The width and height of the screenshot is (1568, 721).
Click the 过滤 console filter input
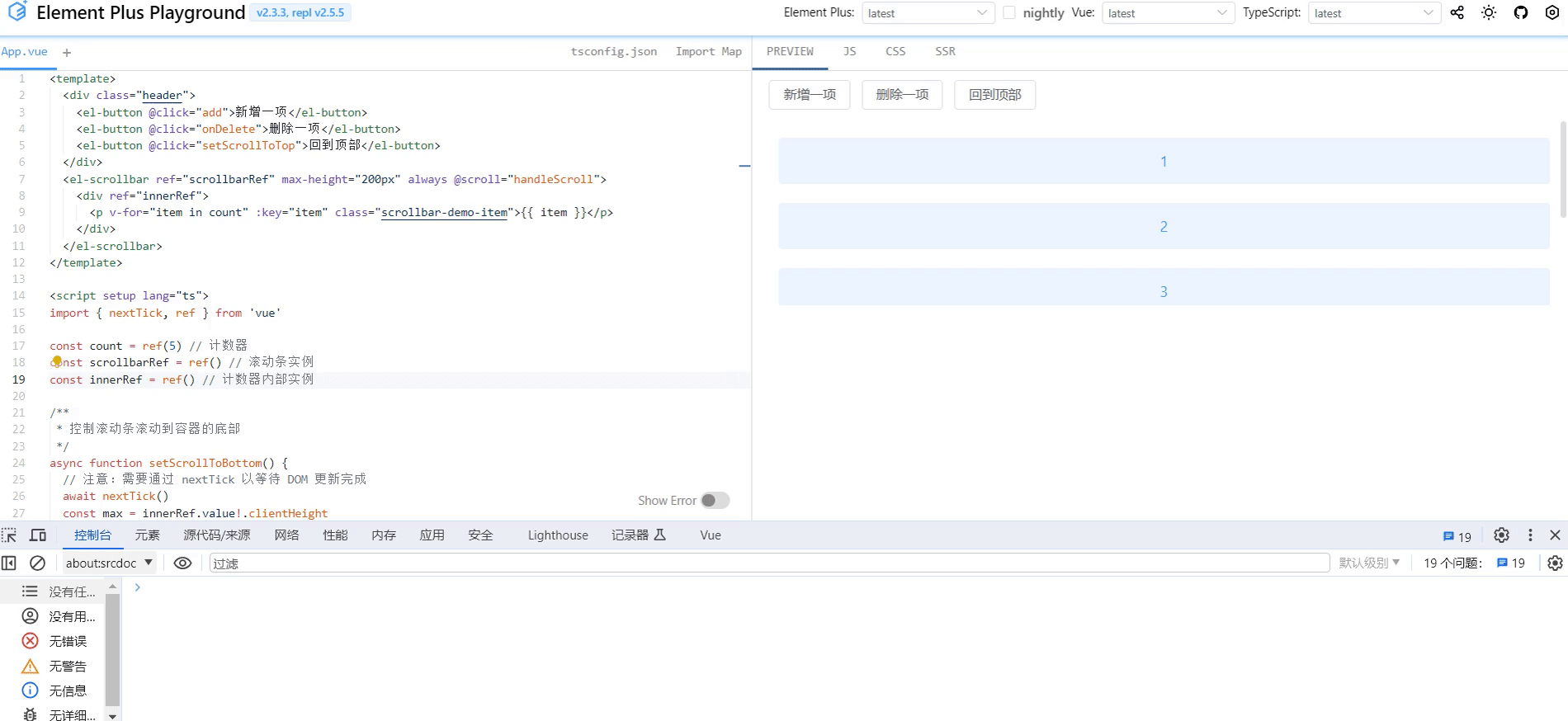pyautogui.click(x=768, y=563)
